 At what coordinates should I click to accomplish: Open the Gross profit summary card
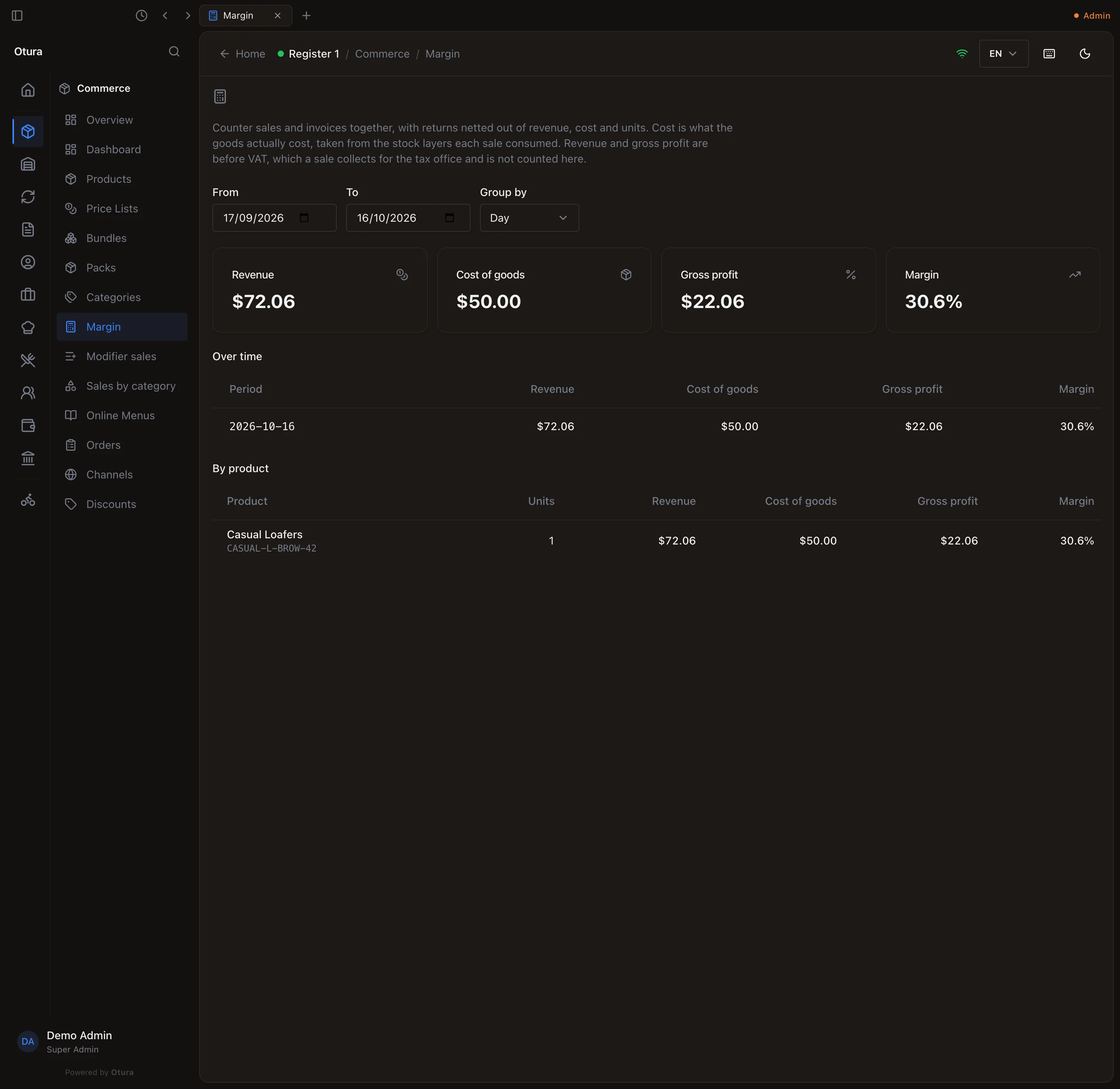point(768,291)
